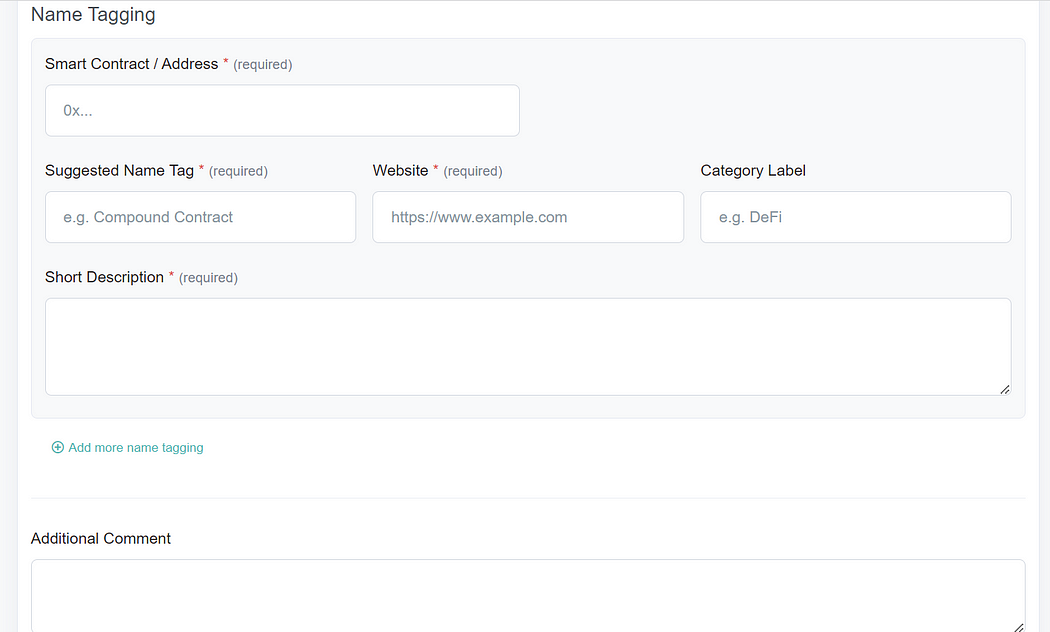
Task: Grab the Short Description resize handle
Action: pos(1004,389)
